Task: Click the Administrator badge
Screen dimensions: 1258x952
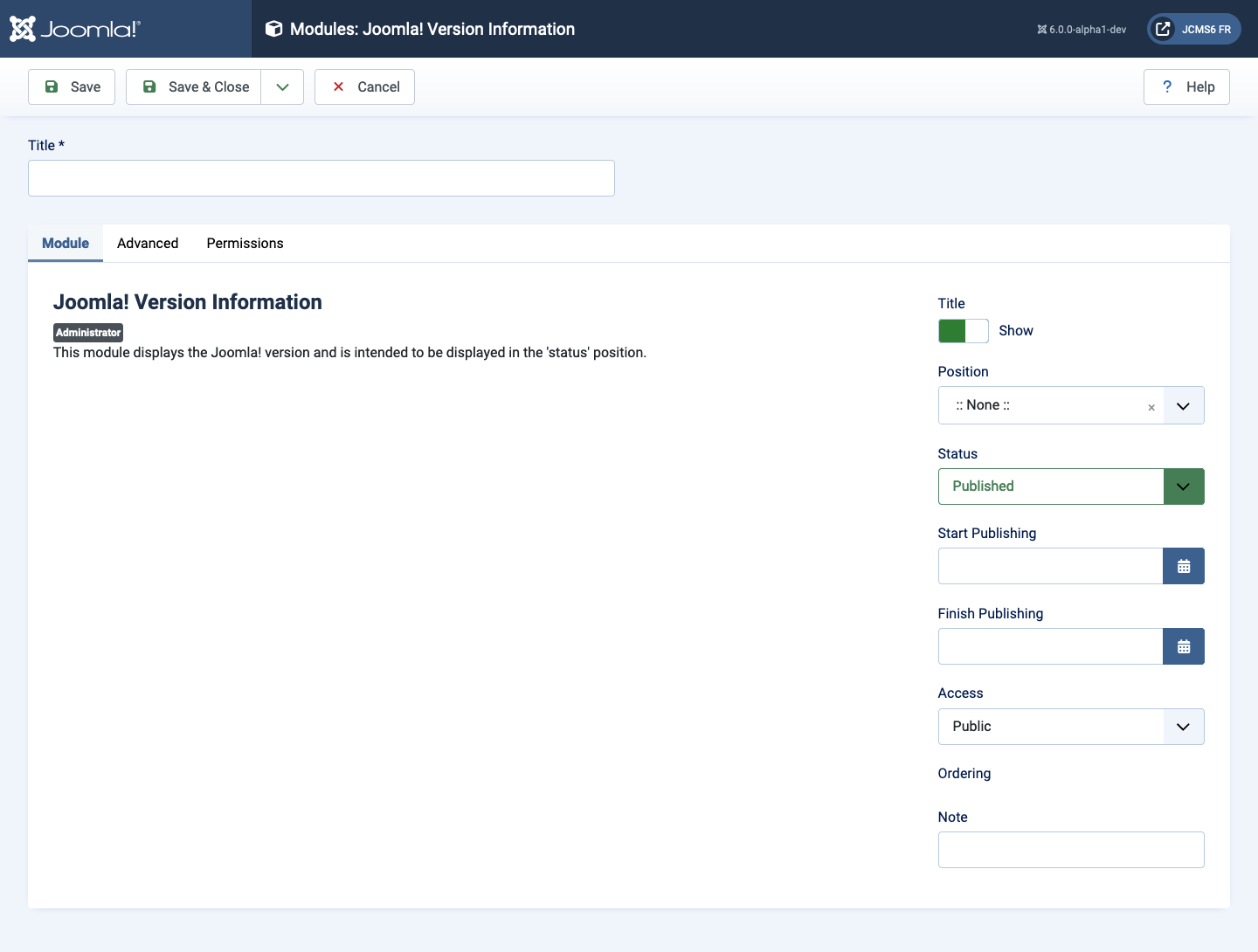Action: (x=88, y=333)
